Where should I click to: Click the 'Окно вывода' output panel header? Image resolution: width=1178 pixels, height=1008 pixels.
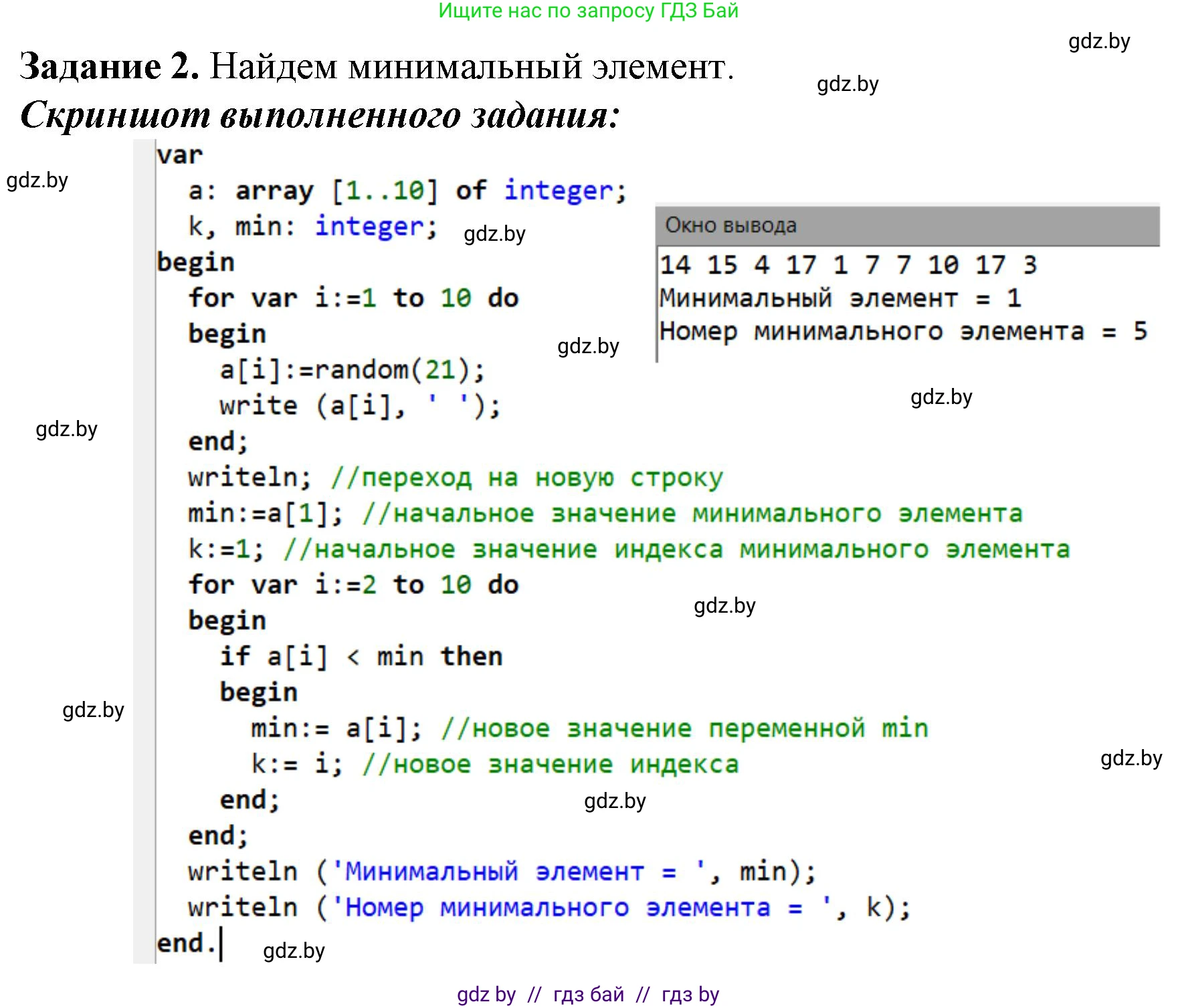[730, 225]
